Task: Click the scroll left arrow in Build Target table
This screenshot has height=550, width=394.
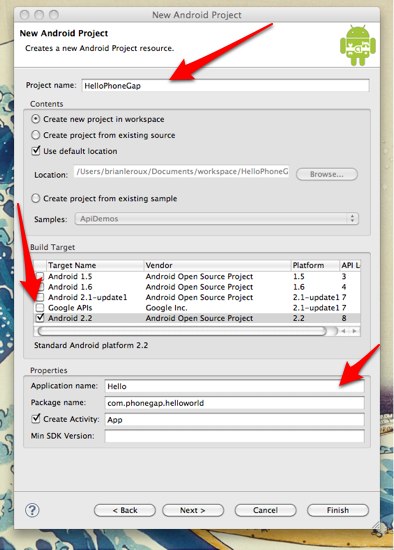Action: [344, 331]
